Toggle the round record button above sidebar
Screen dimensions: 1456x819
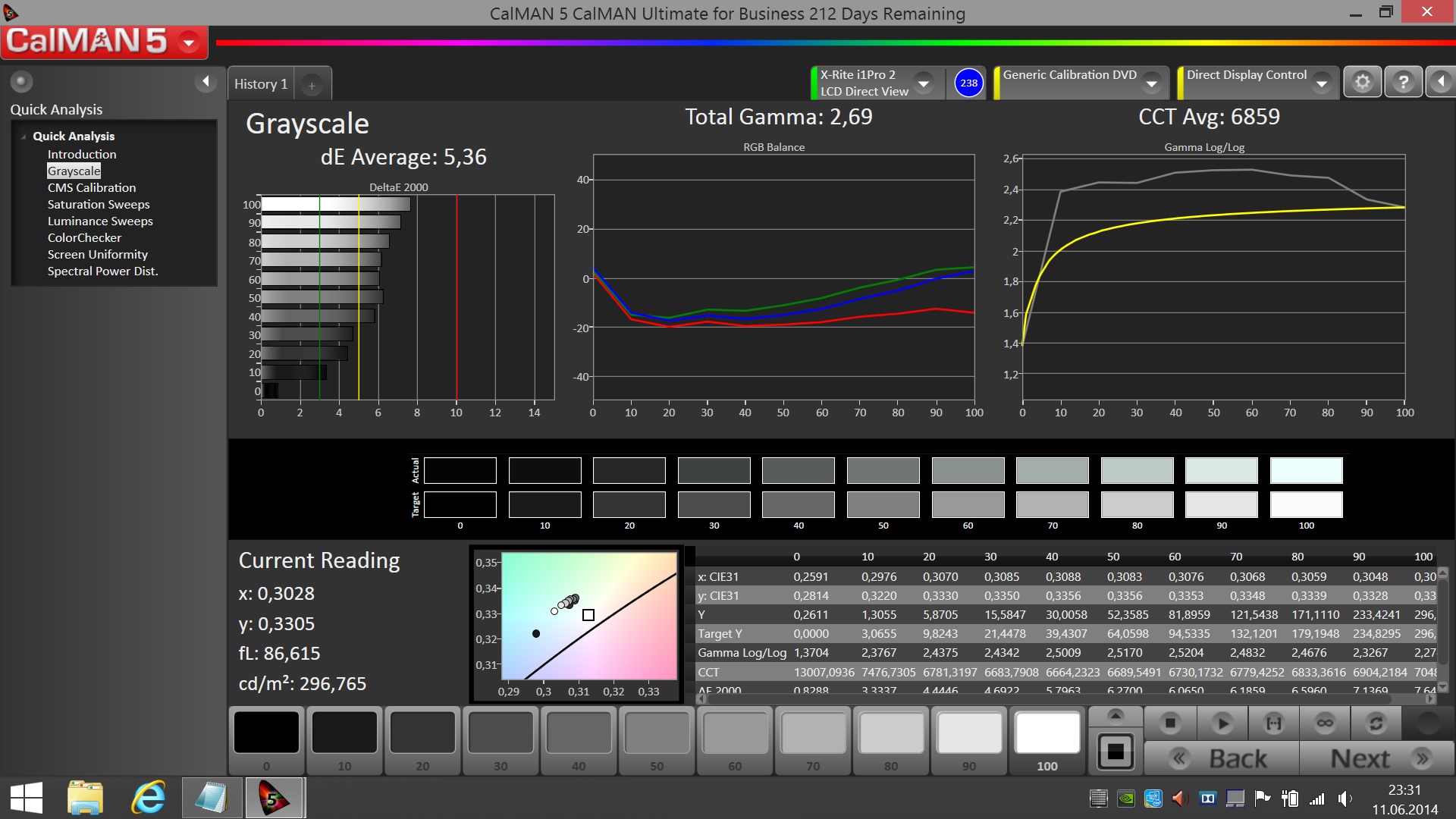point(21,81)
